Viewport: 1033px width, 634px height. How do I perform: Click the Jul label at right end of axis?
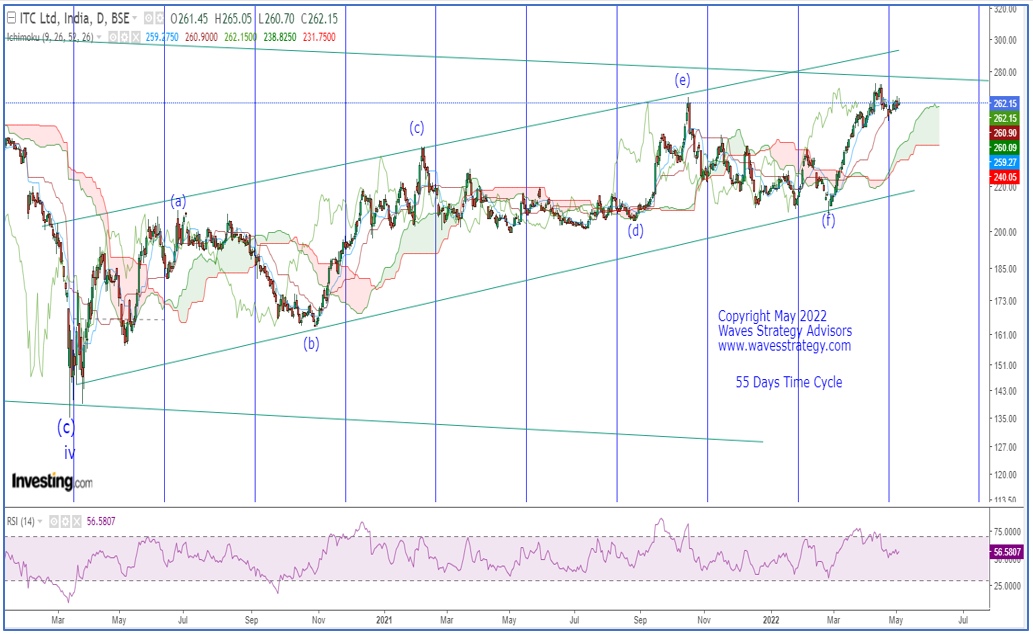point(963,620)
